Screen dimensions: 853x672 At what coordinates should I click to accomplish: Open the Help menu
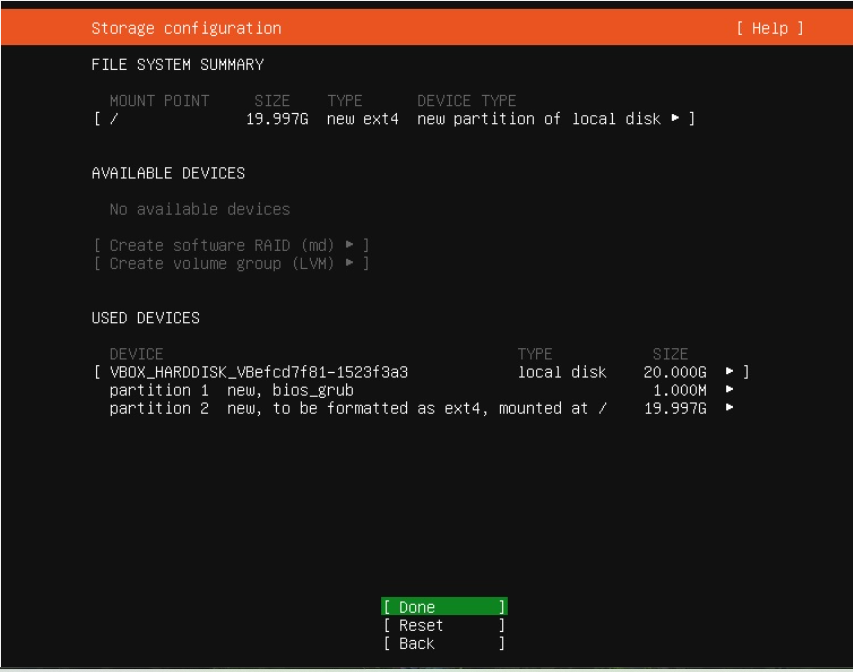coord(770,28)
